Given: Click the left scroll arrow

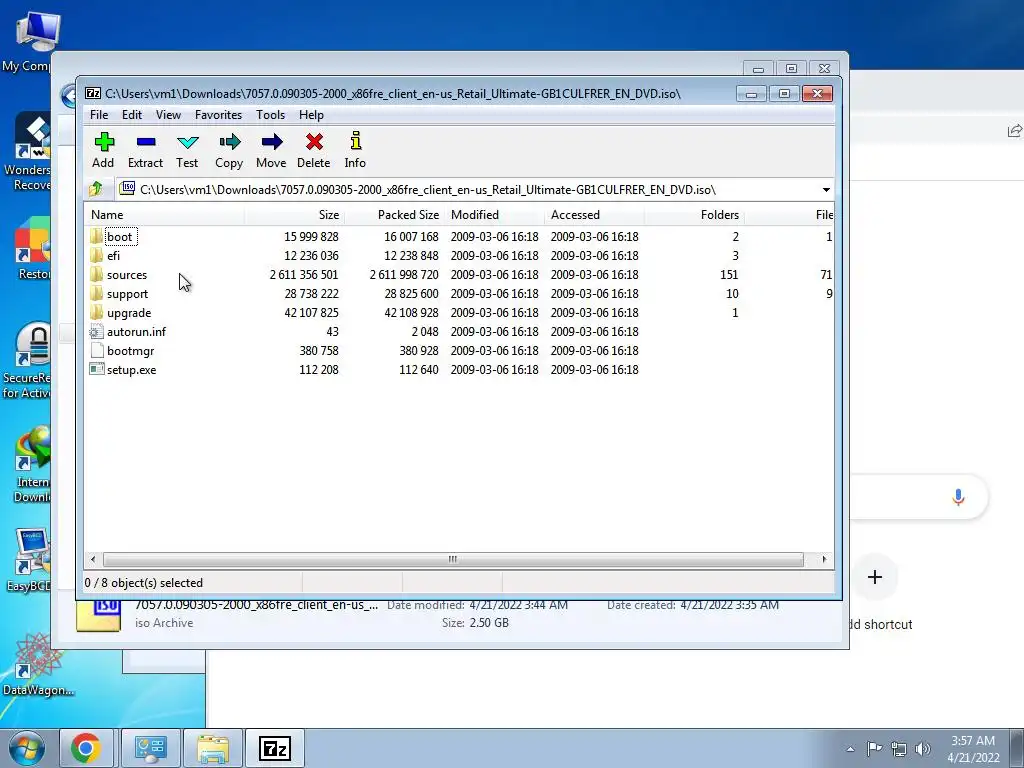Looking at the screenshot, I should coord(93,560).
